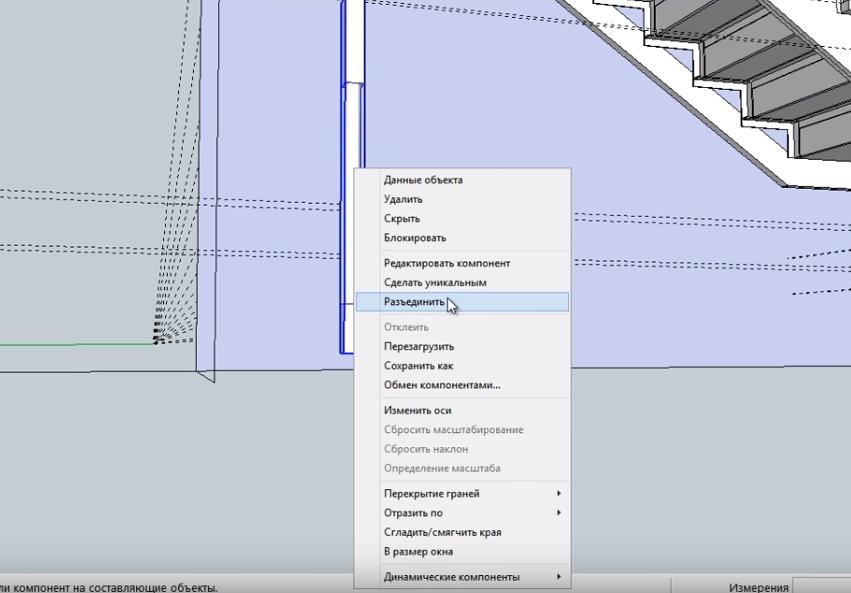Select "Изменить оси" option

[x=417, y=410]
